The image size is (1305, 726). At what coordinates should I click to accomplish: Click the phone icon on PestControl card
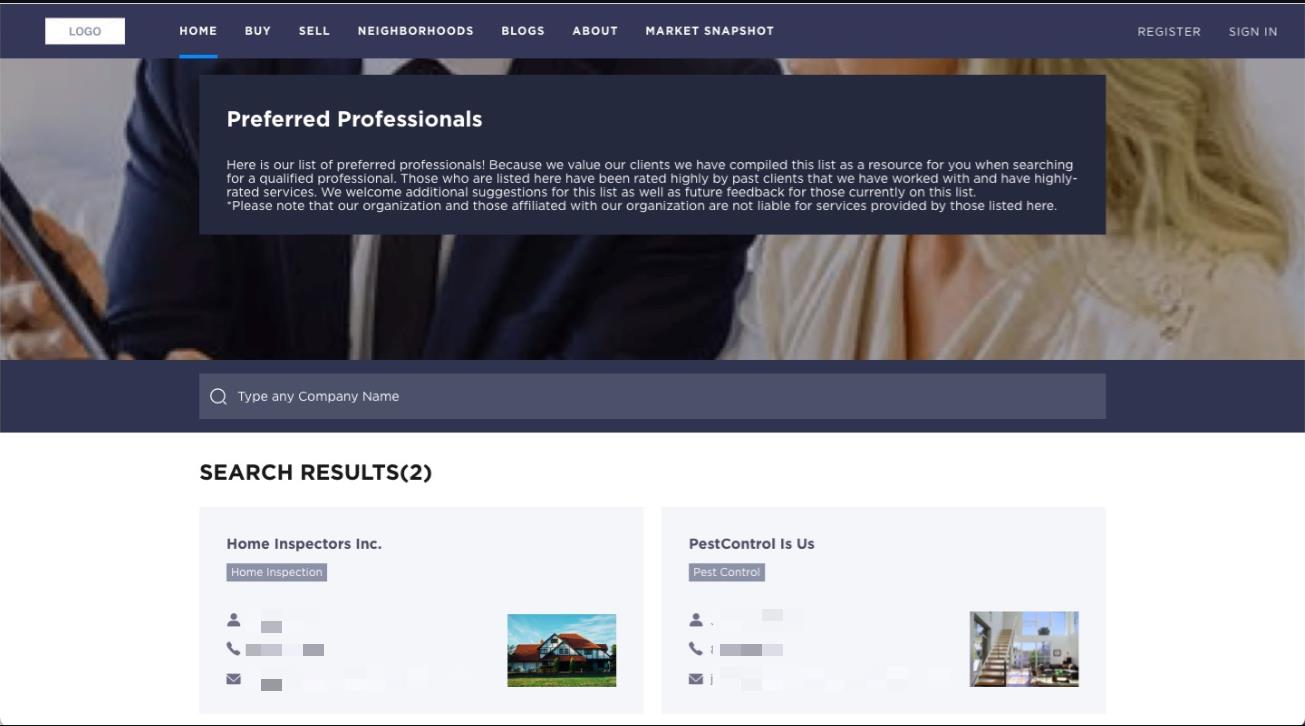coord(695,647)
